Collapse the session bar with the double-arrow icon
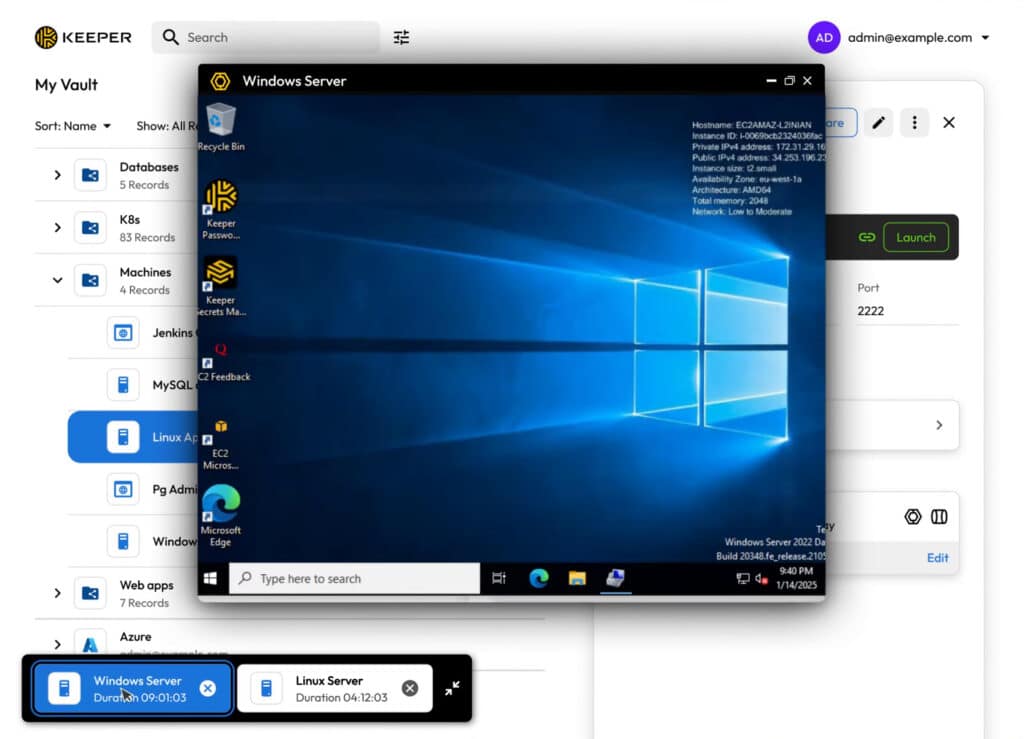This screenshot has width=1024, height=739. click(x=452, y=688)
